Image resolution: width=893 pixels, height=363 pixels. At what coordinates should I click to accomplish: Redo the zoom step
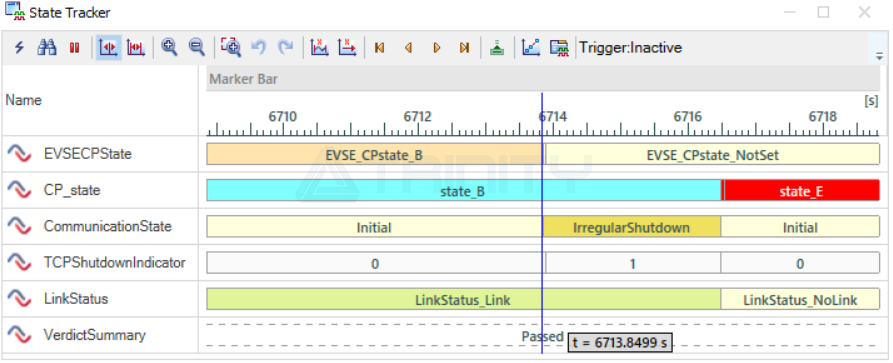click(285, 48)
